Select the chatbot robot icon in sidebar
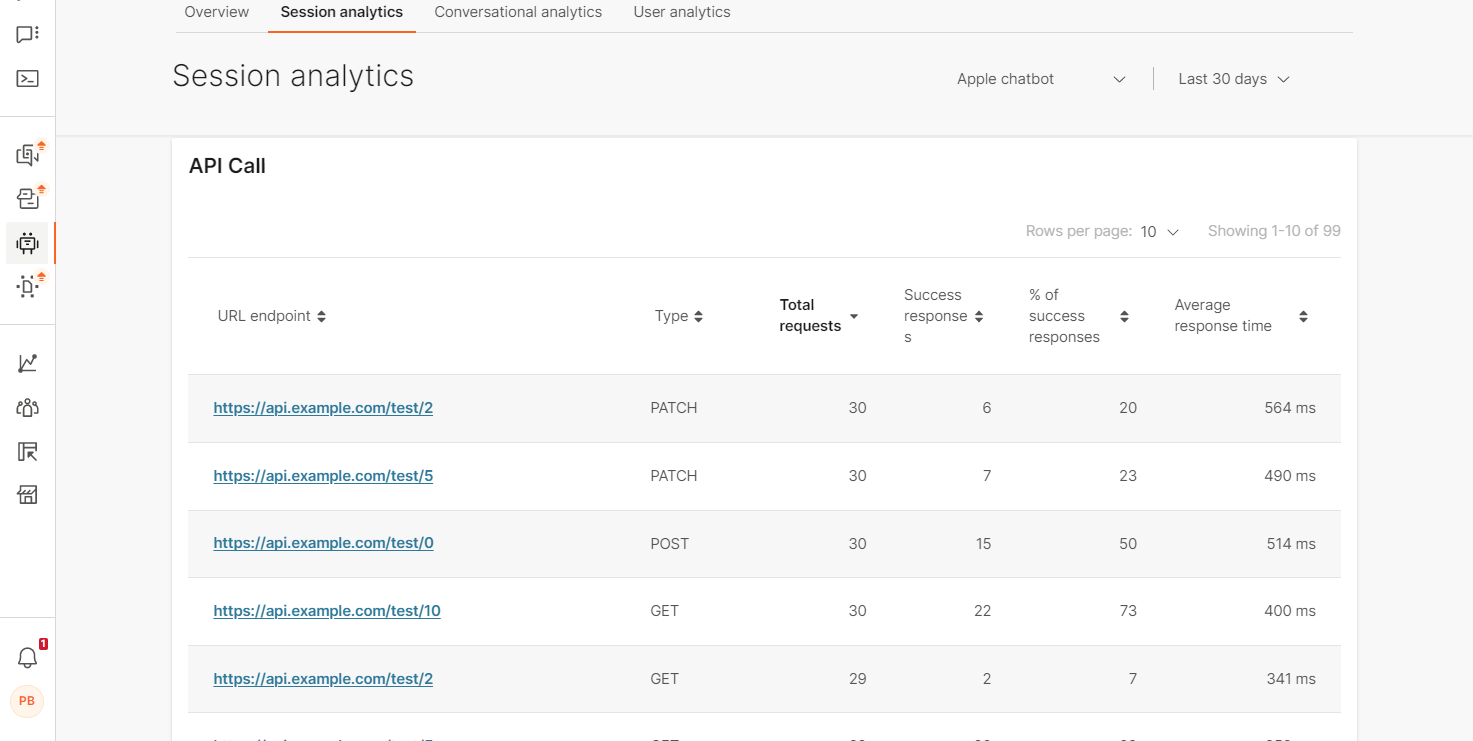The width and height of the screenshot is (1473, 741). point(27,243)
